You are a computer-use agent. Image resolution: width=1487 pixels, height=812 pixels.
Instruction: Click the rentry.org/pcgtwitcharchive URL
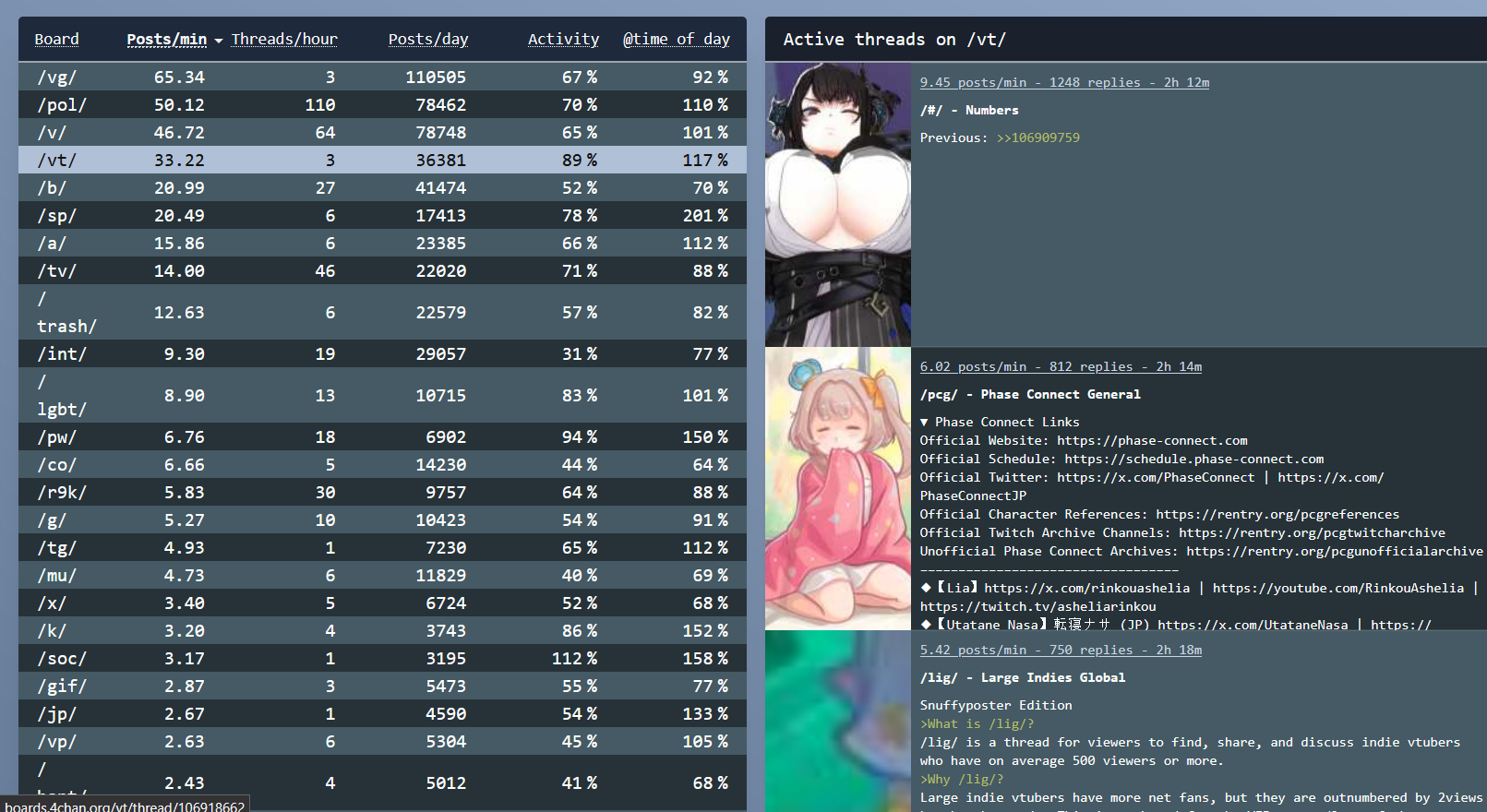point(1312,532)
